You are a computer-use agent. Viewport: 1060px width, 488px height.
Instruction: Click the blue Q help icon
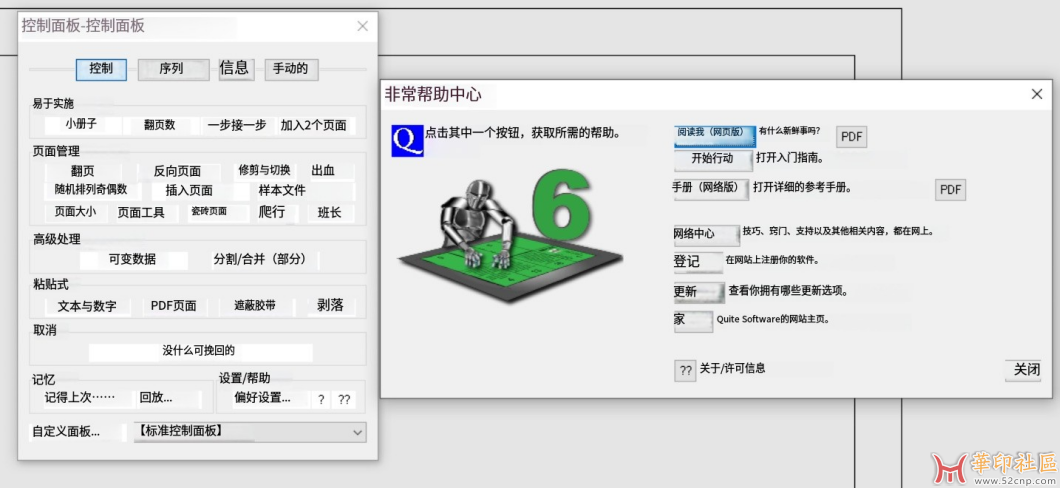point(408,140)
